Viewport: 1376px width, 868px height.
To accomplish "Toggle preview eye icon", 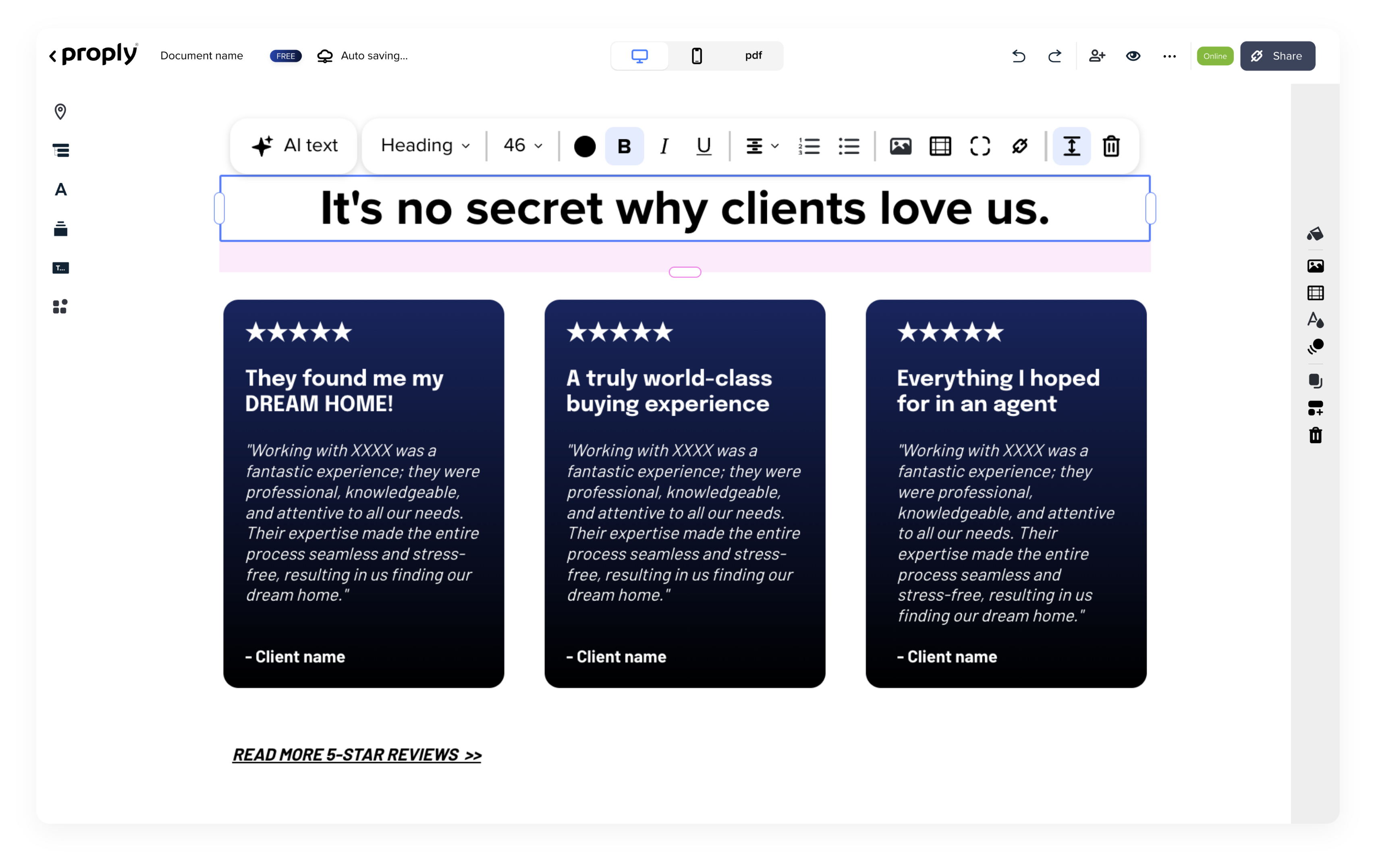I will (x=1133, y=56).
